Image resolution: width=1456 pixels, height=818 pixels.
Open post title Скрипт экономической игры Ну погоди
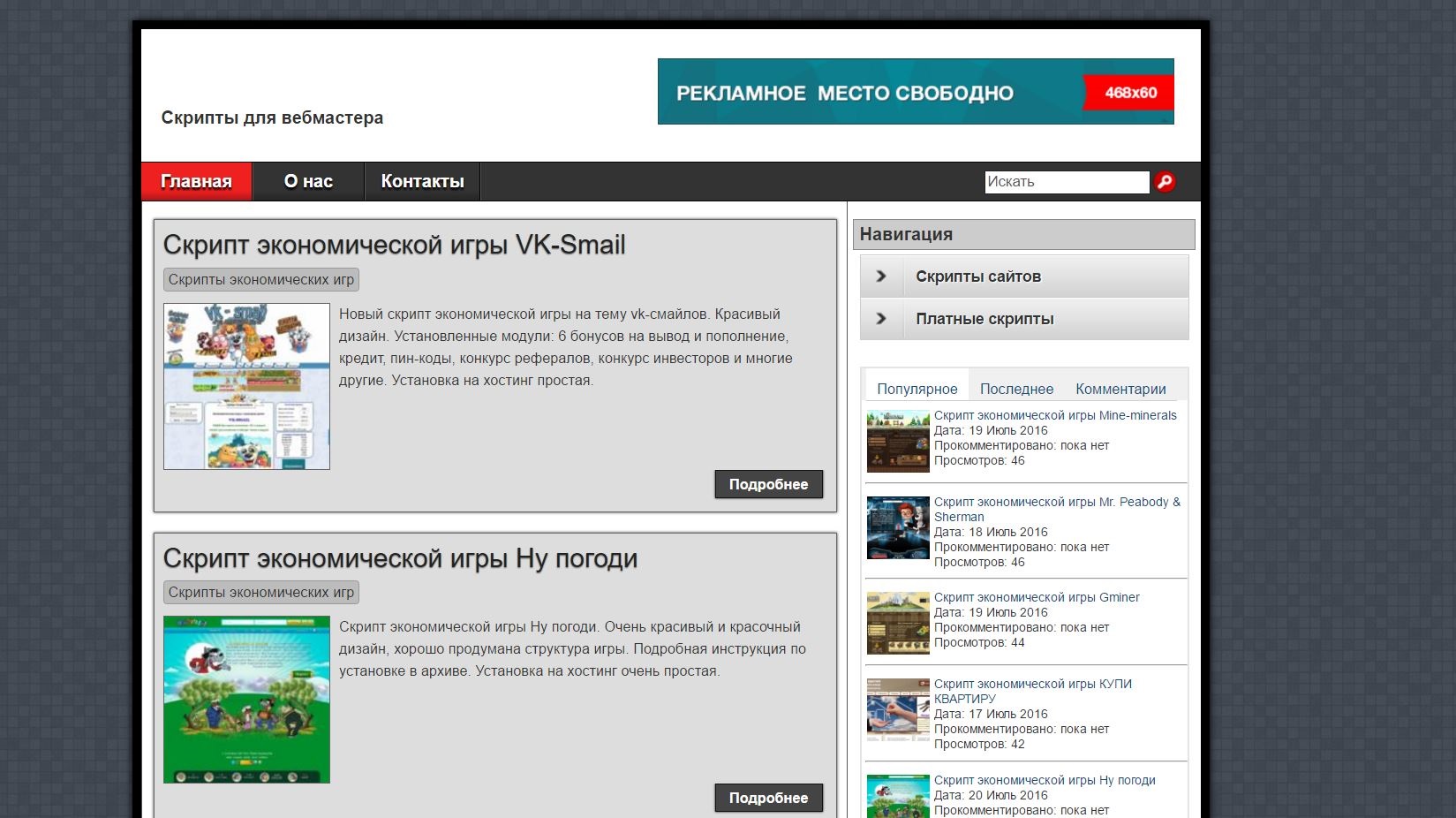400,558
